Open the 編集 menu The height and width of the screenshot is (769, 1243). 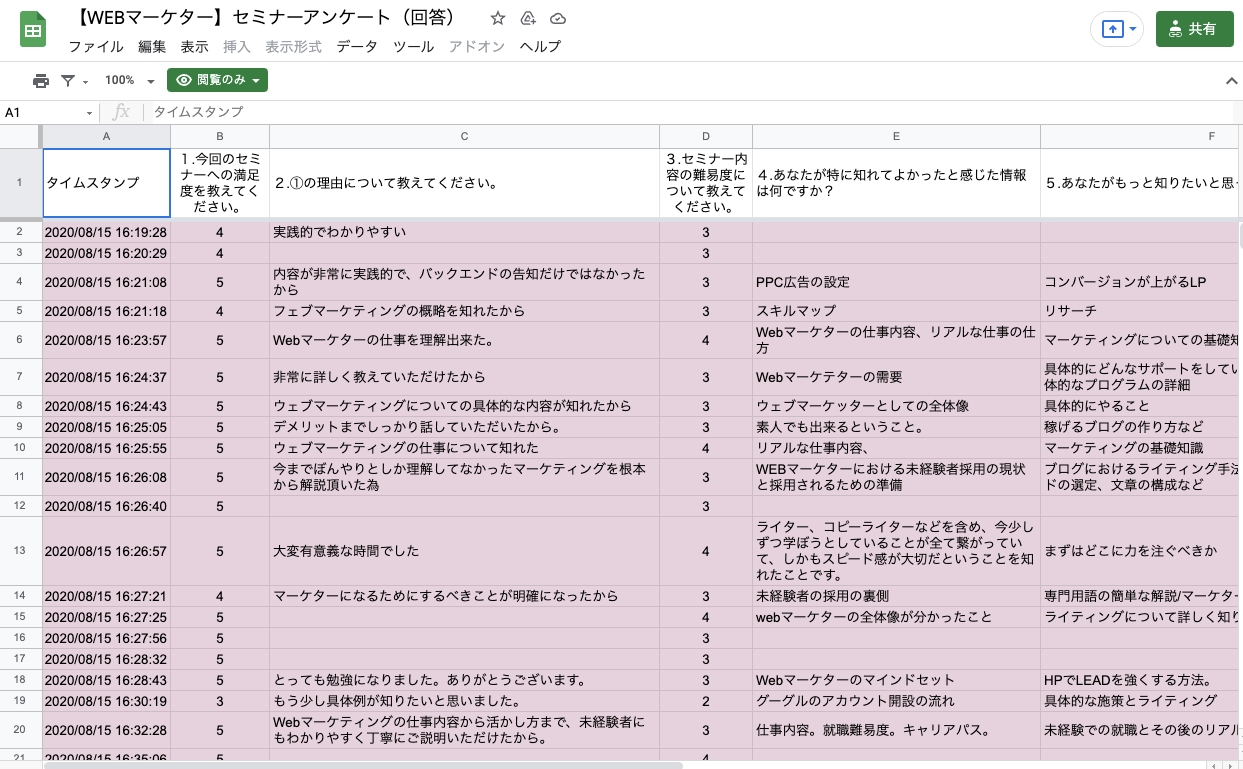(152, 47)
